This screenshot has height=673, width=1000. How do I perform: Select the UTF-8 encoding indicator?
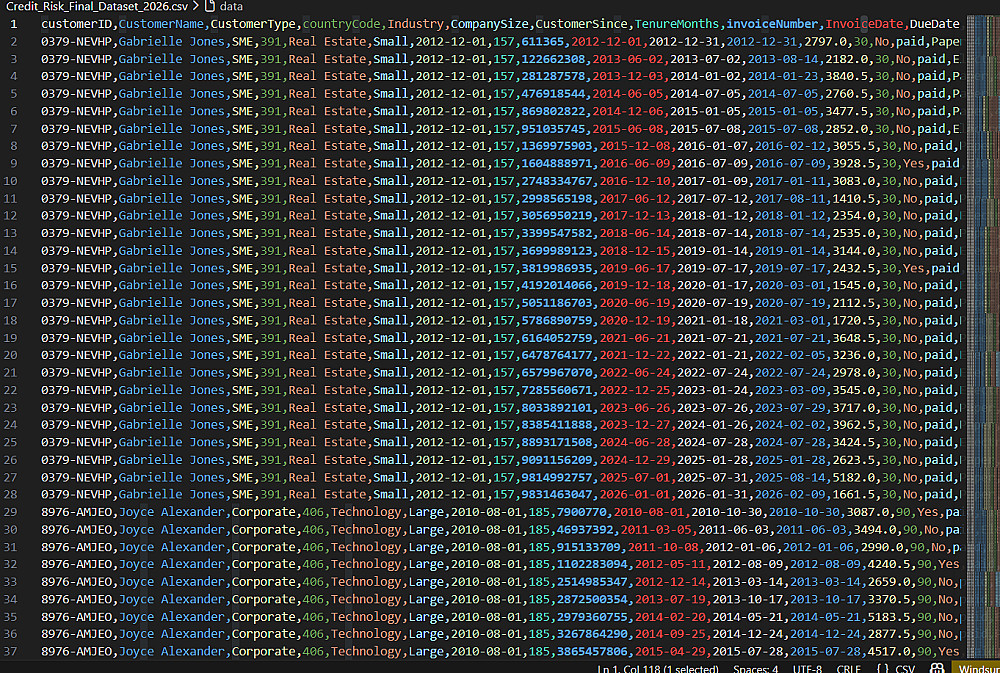pyautogui.click(x=808, y=669)
